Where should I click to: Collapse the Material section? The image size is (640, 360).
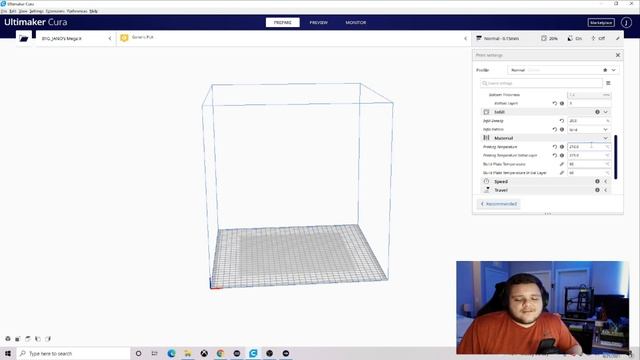[x=606, y=138]
